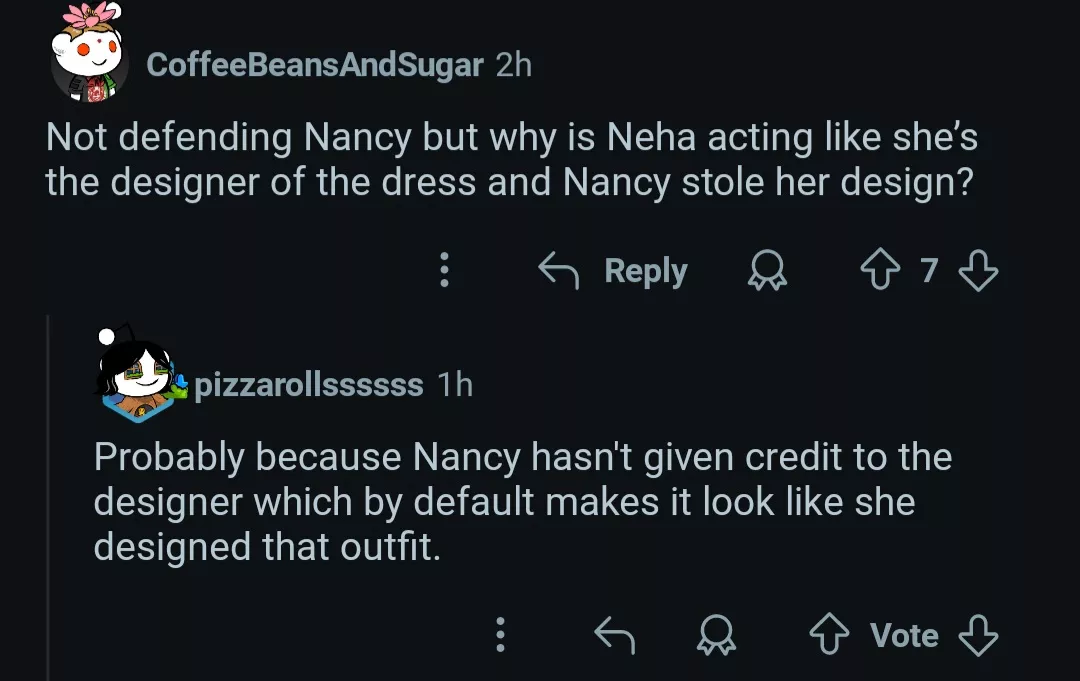Open overflow menu on pizzarollssssss's comment
The image size is (1080, 681).
point(500,634)
